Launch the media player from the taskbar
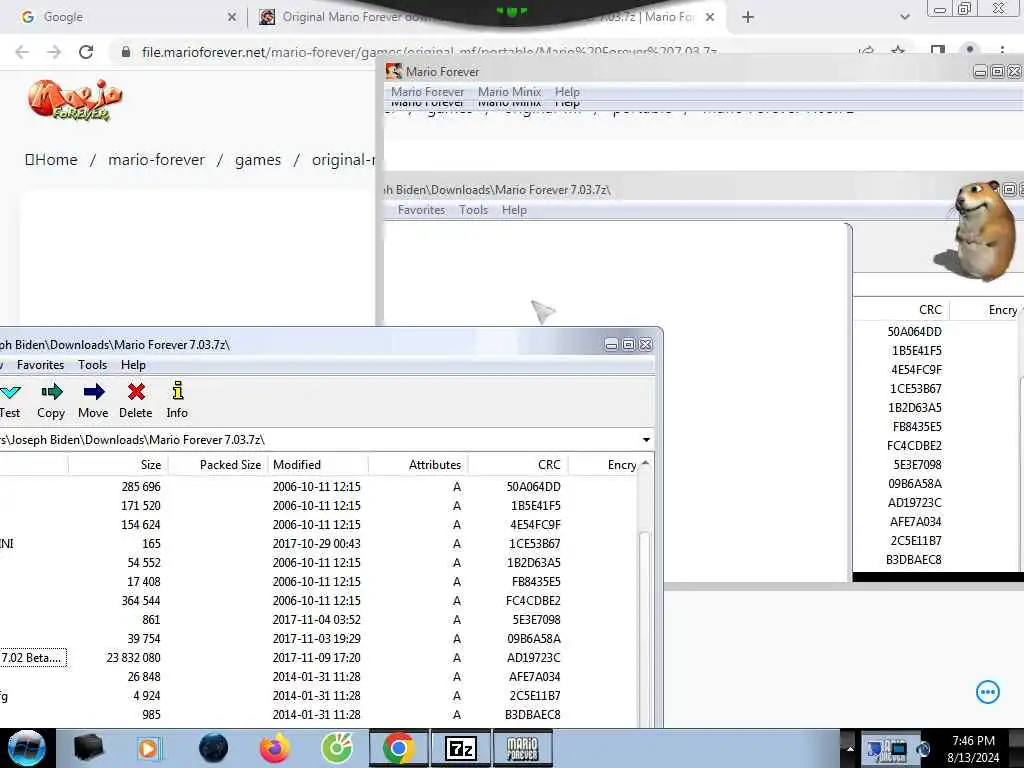This screenshot has width=1024, height=768. coord(148,748)
